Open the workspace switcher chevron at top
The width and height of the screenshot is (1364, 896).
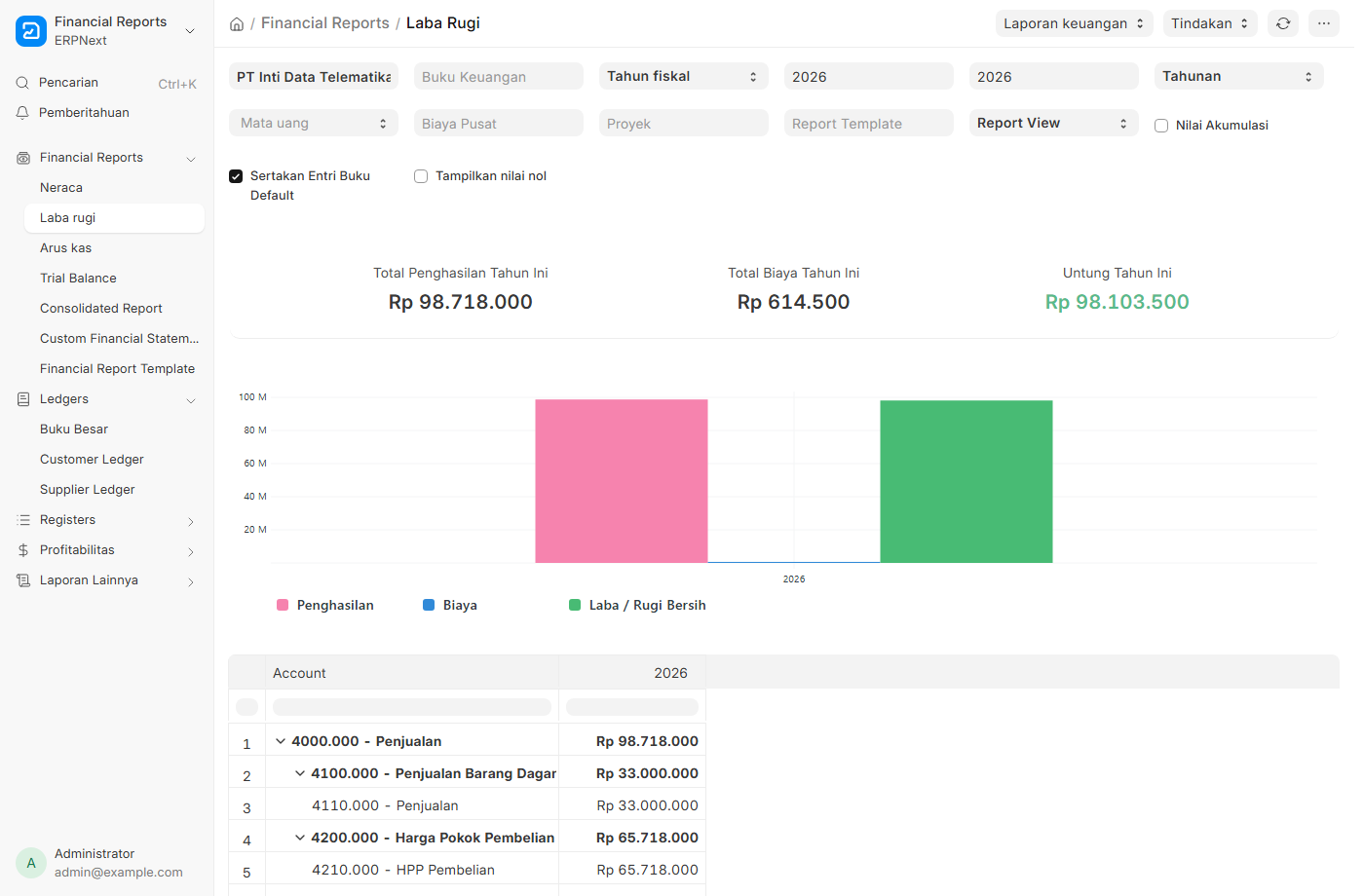[190, 31]
